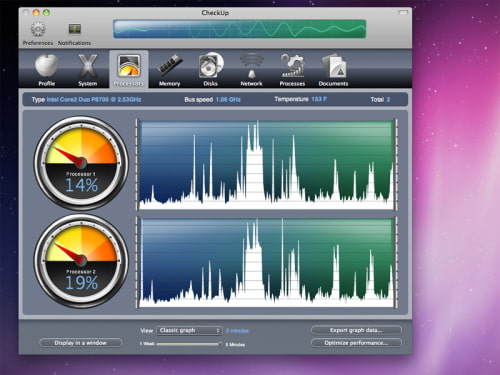This screenshot has height=375, width=500.
Task: Click the '14%' processor 1 reading
Action: tap(81, 185)
